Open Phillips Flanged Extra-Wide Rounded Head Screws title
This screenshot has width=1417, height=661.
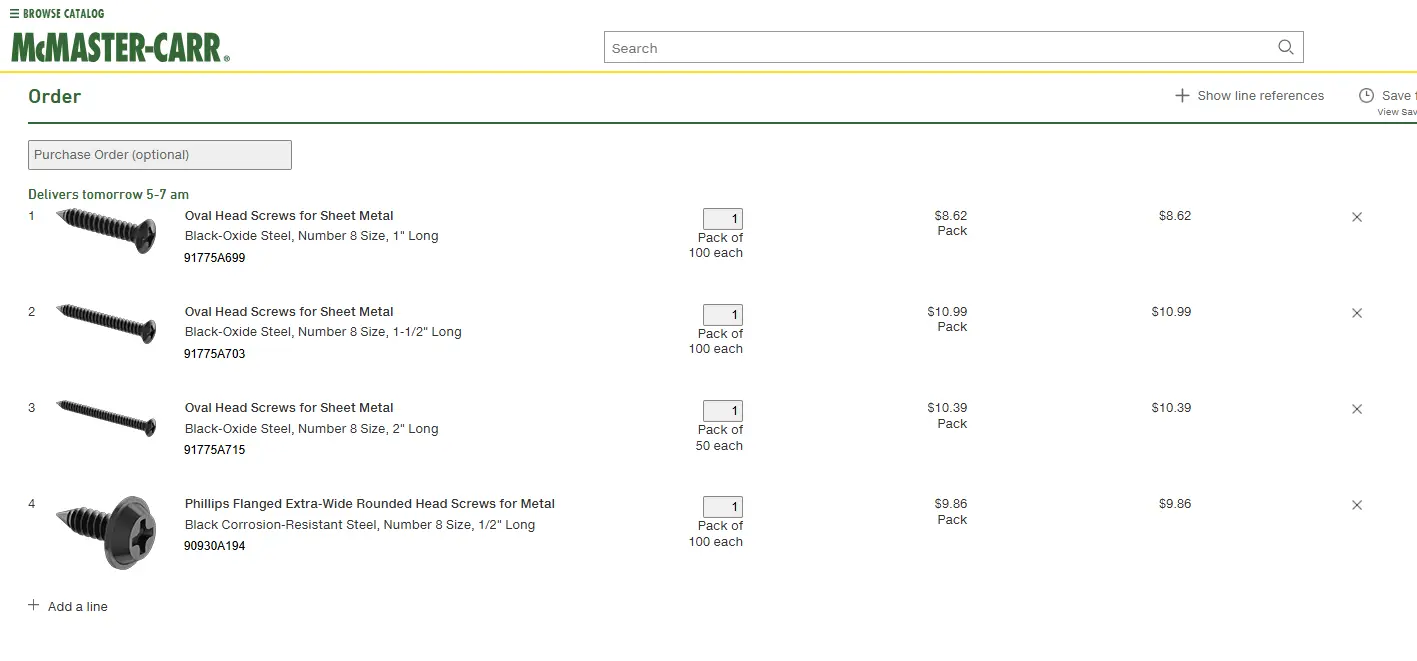click(370, 504)
